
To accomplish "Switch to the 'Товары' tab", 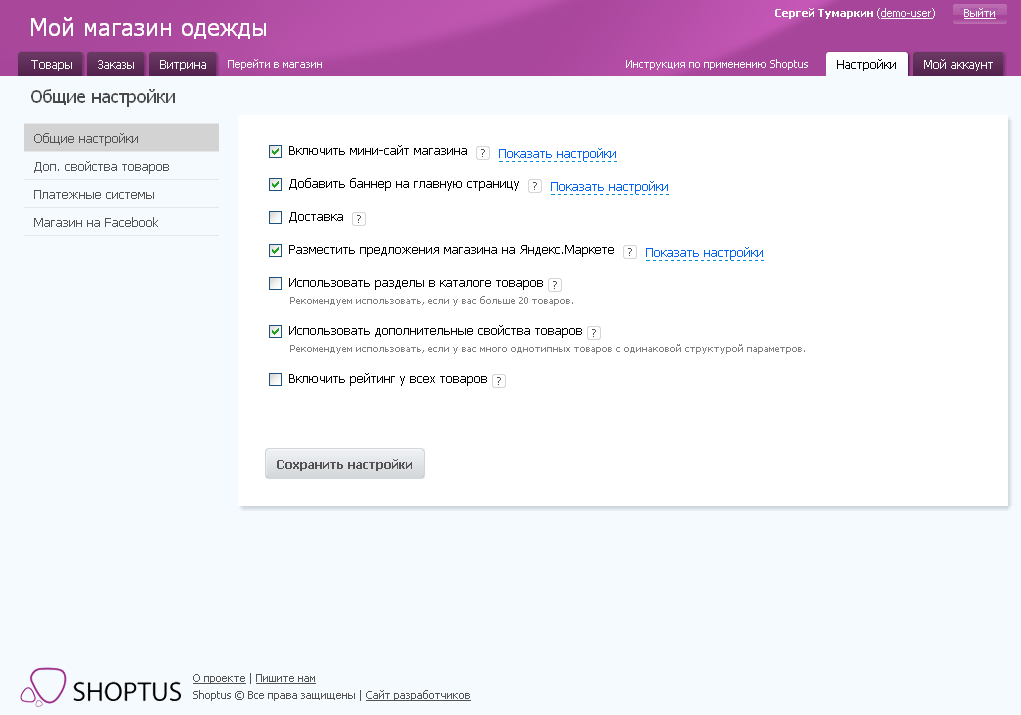I will 49,63.
